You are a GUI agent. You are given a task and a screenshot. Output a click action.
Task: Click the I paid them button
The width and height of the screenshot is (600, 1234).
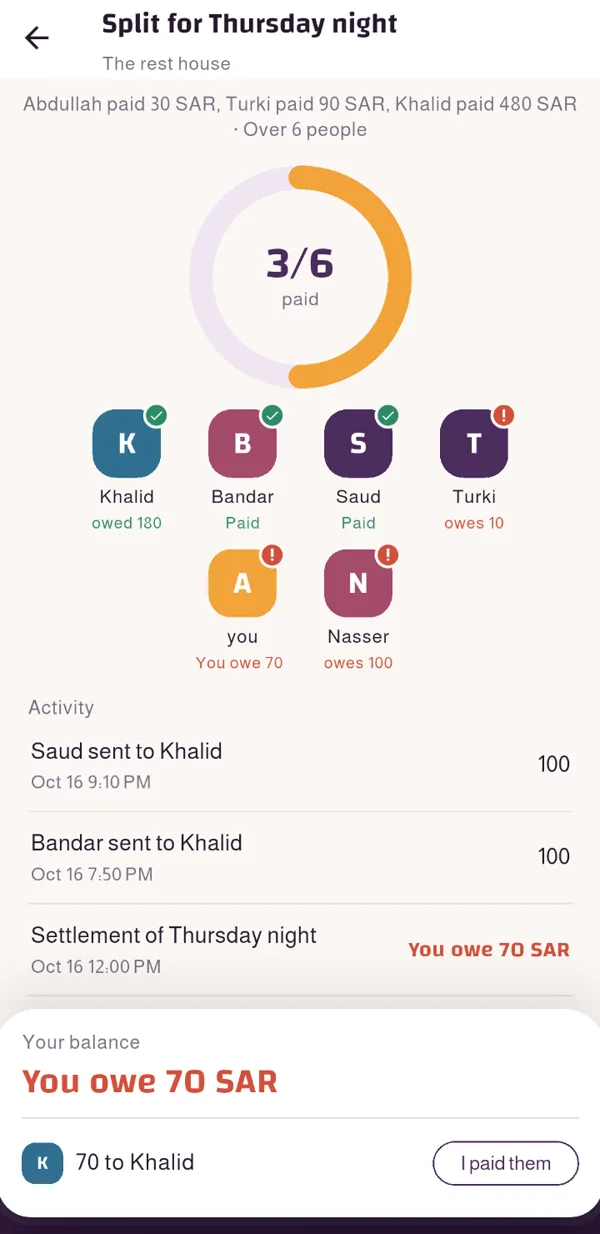coord(506,1163)
